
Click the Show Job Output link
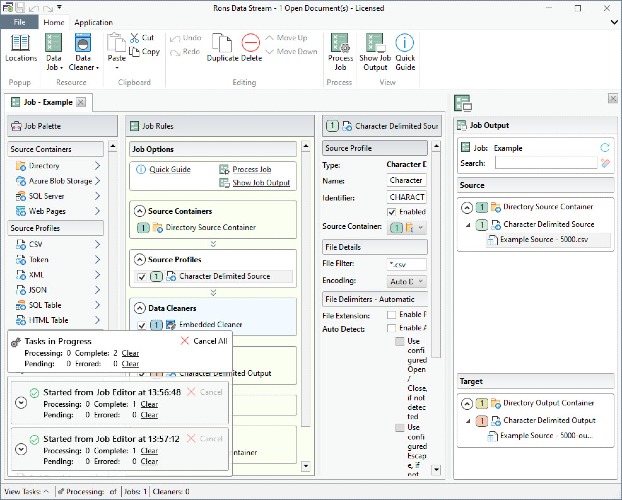click(261, 183)
